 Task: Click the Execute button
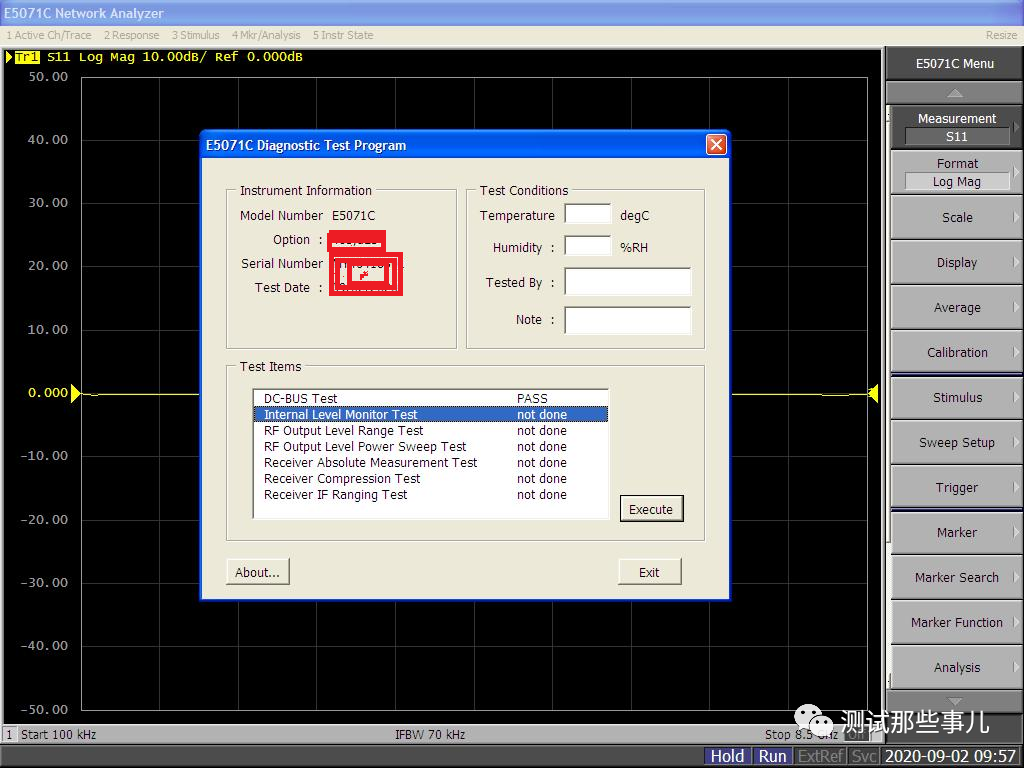point(651,509)
